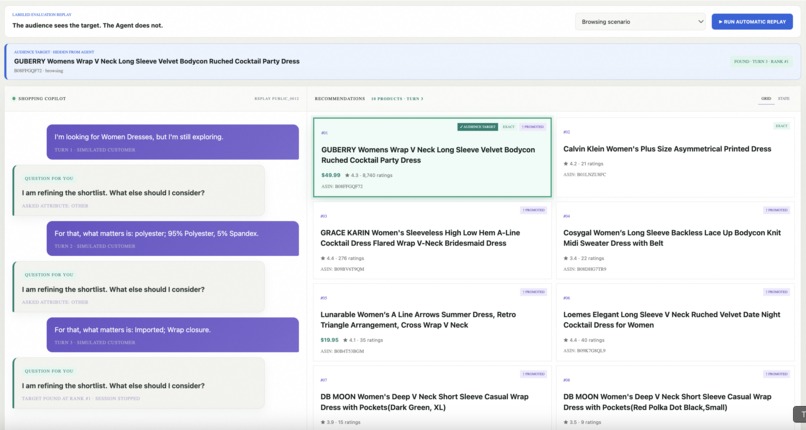Click "The audience sees the target" heading
Viewport: 806px width, 430px height.
click(87, 25)
